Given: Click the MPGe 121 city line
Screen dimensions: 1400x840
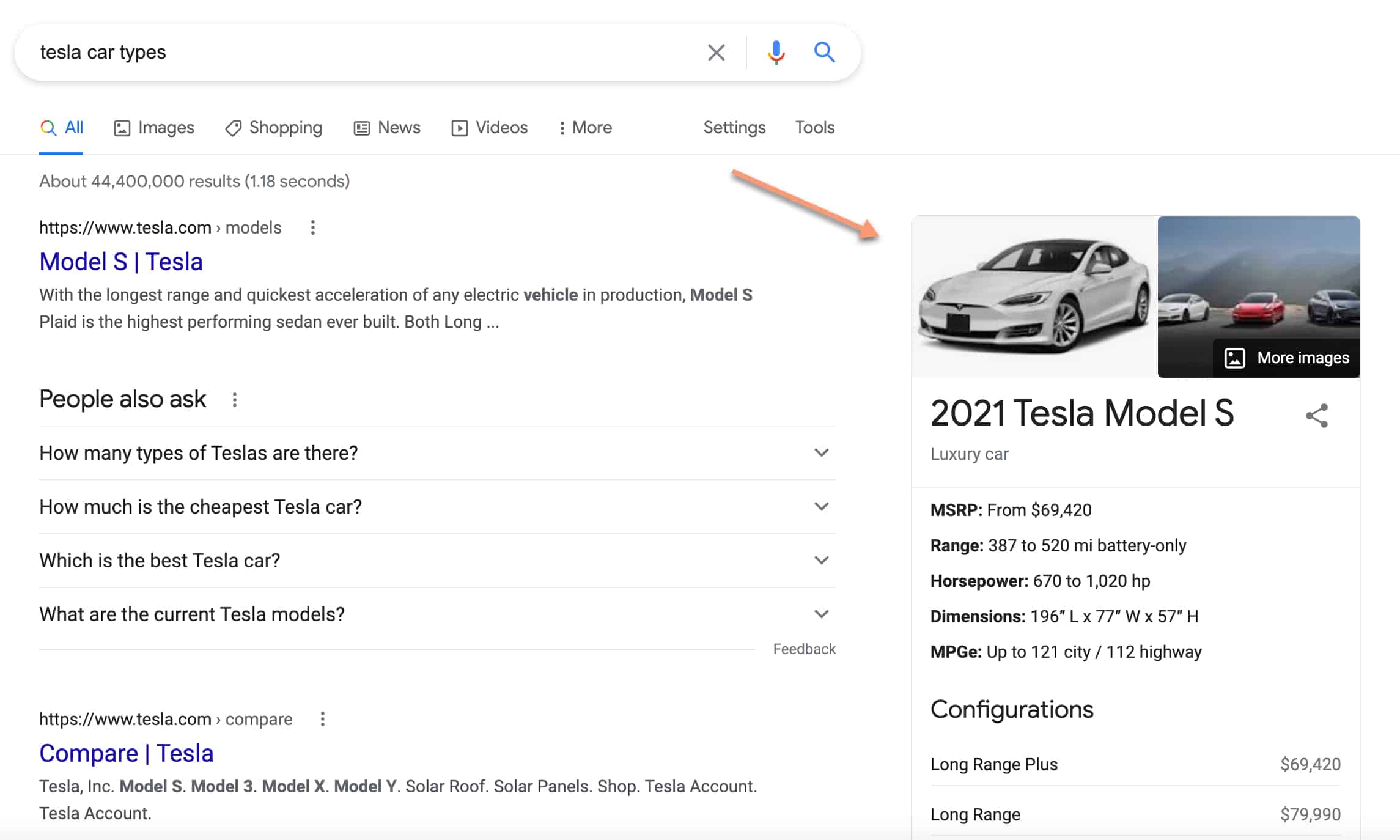Looking at the screenshot, I should (x=1066, y=652).
